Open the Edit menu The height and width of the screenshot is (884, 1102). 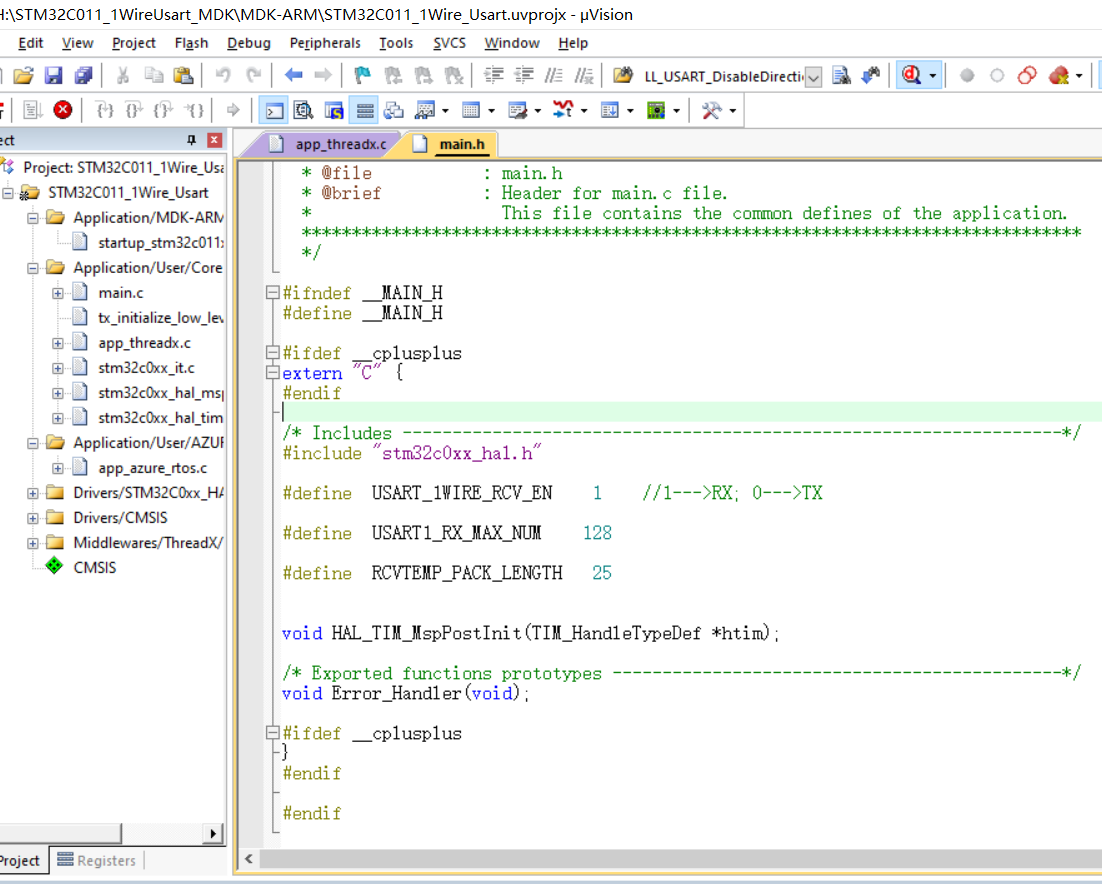30,43
